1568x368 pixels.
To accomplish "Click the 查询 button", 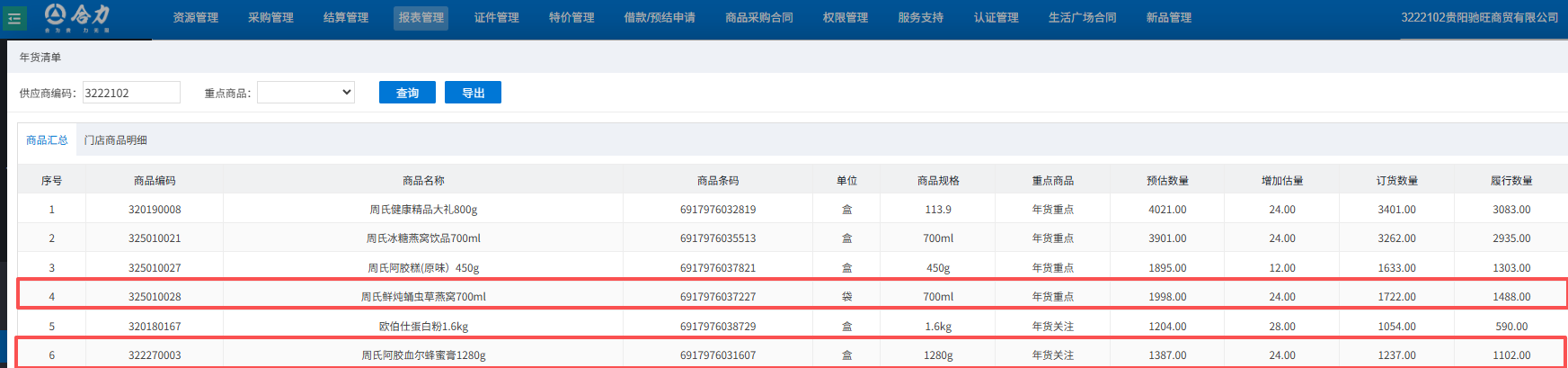I will (407, 93).
